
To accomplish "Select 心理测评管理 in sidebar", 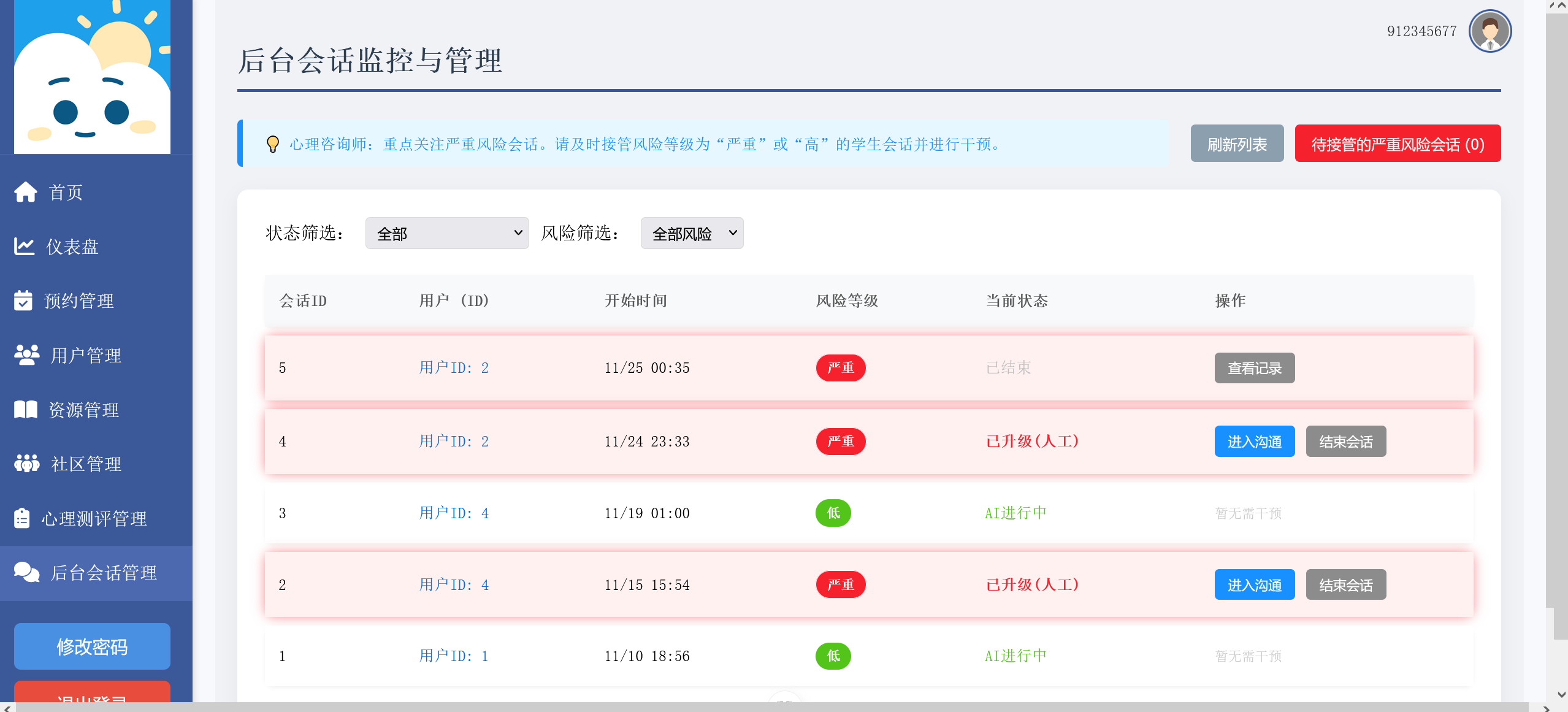I will coord(96,518).
